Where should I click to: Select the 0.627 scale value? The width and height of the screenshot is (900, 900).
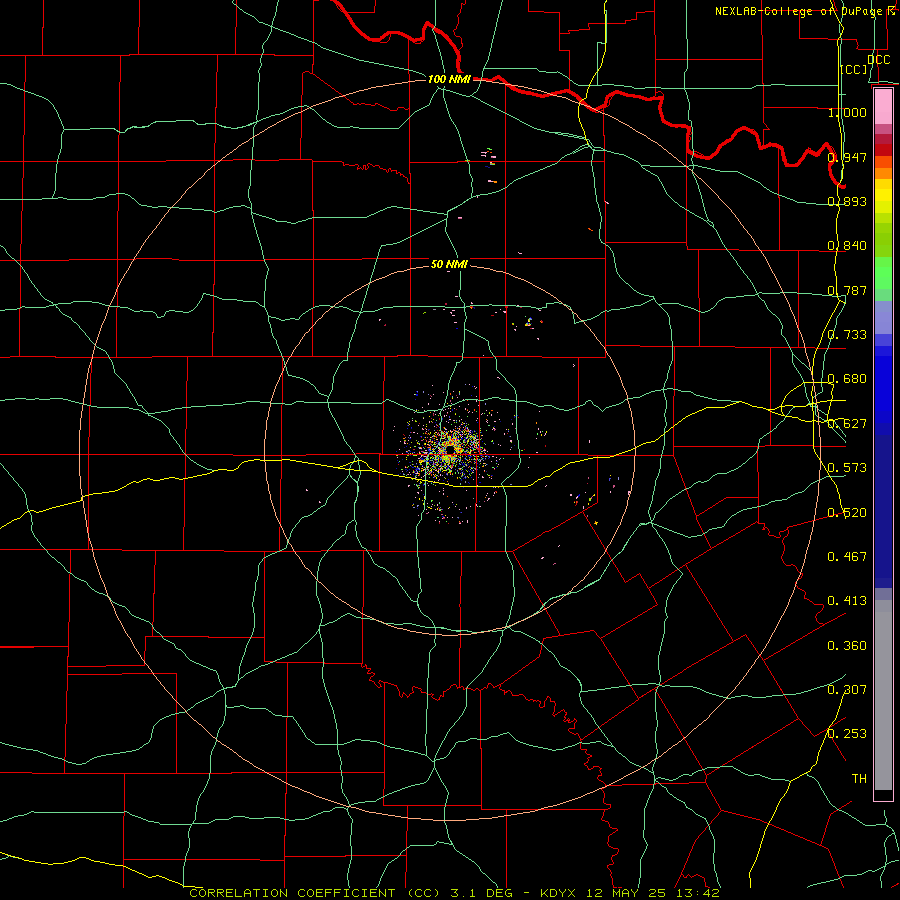(x=847, y=423)
